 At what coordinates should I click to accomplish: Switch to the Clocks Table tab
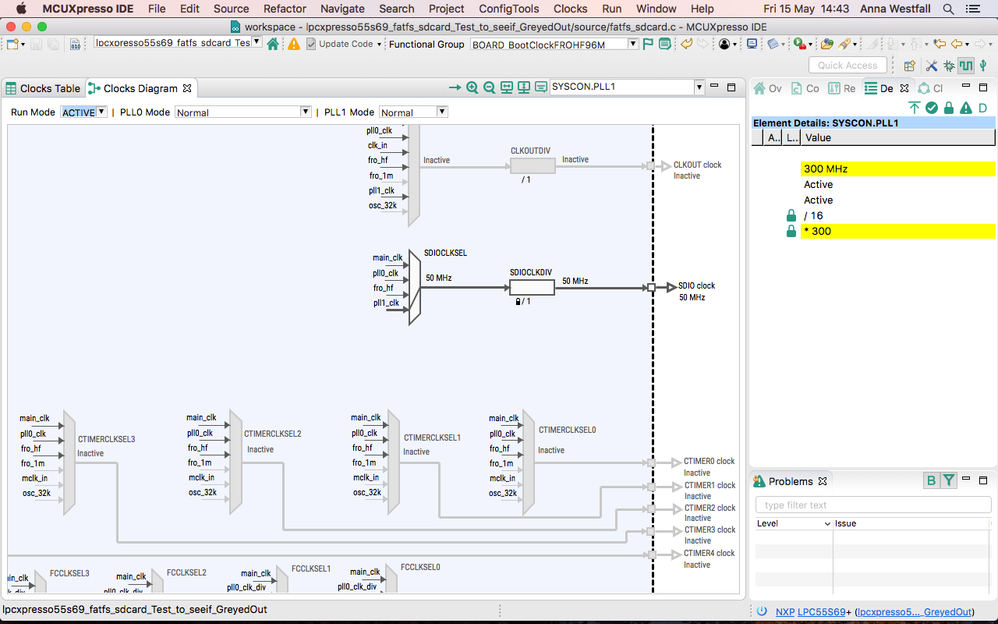pyautogui.click(x=42, y=88)
